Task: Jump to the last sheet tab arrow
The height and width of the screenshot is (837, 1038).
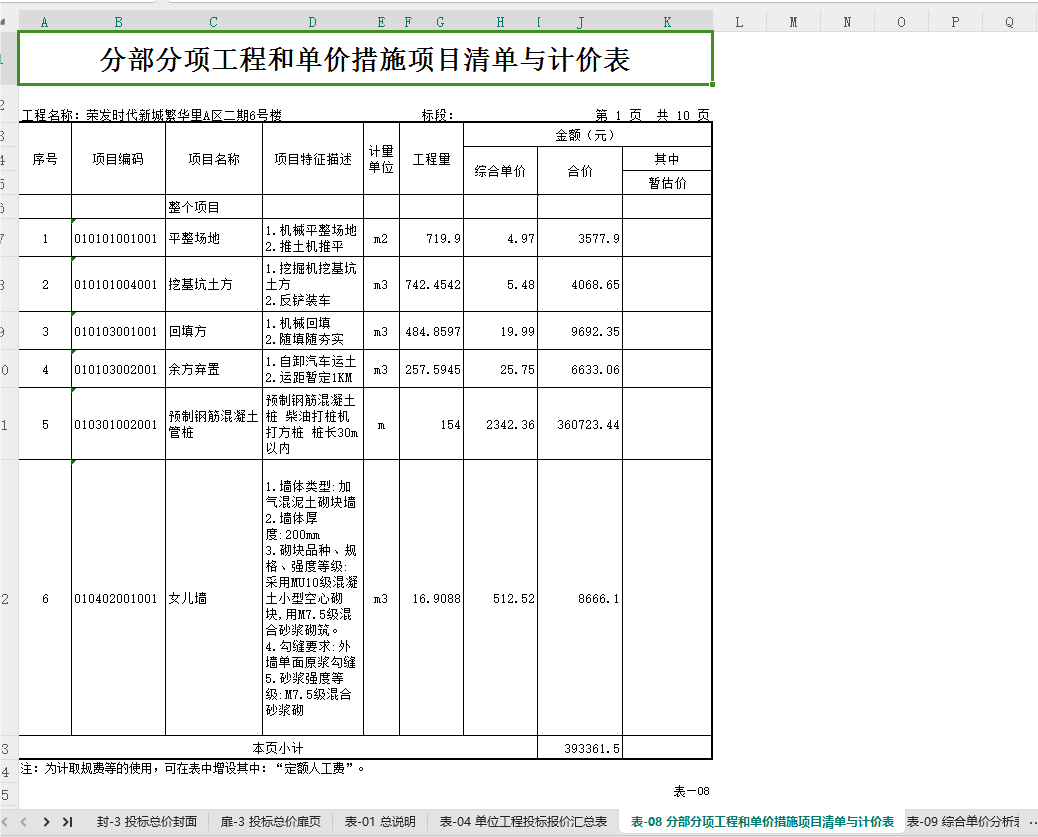Action: pyautogui.click(x=68, y=822)
